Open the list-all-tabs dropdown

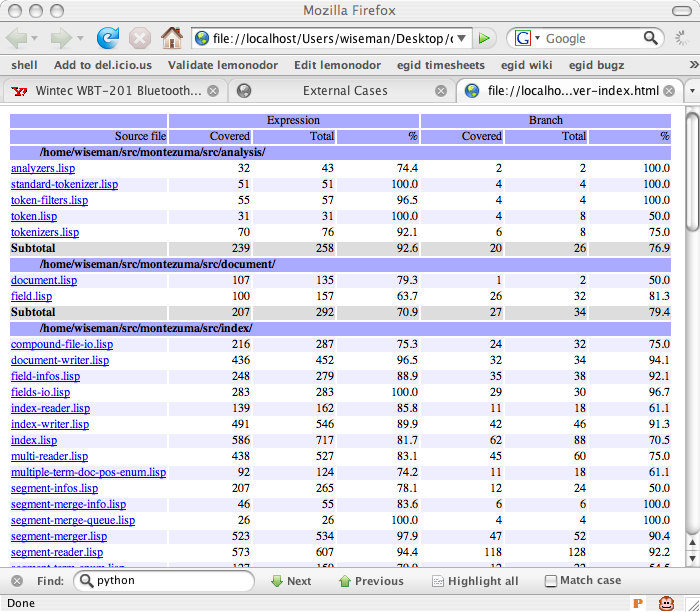click(692, 91)
